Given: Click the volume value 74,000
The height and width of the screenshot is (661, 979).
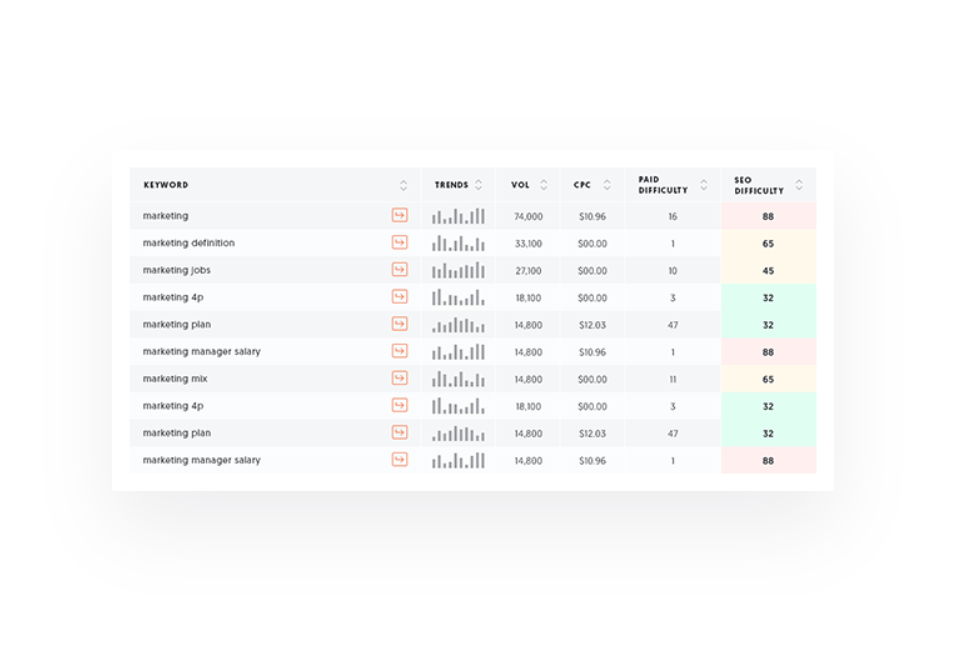Looking at the screenshot, I should [528, 217].
